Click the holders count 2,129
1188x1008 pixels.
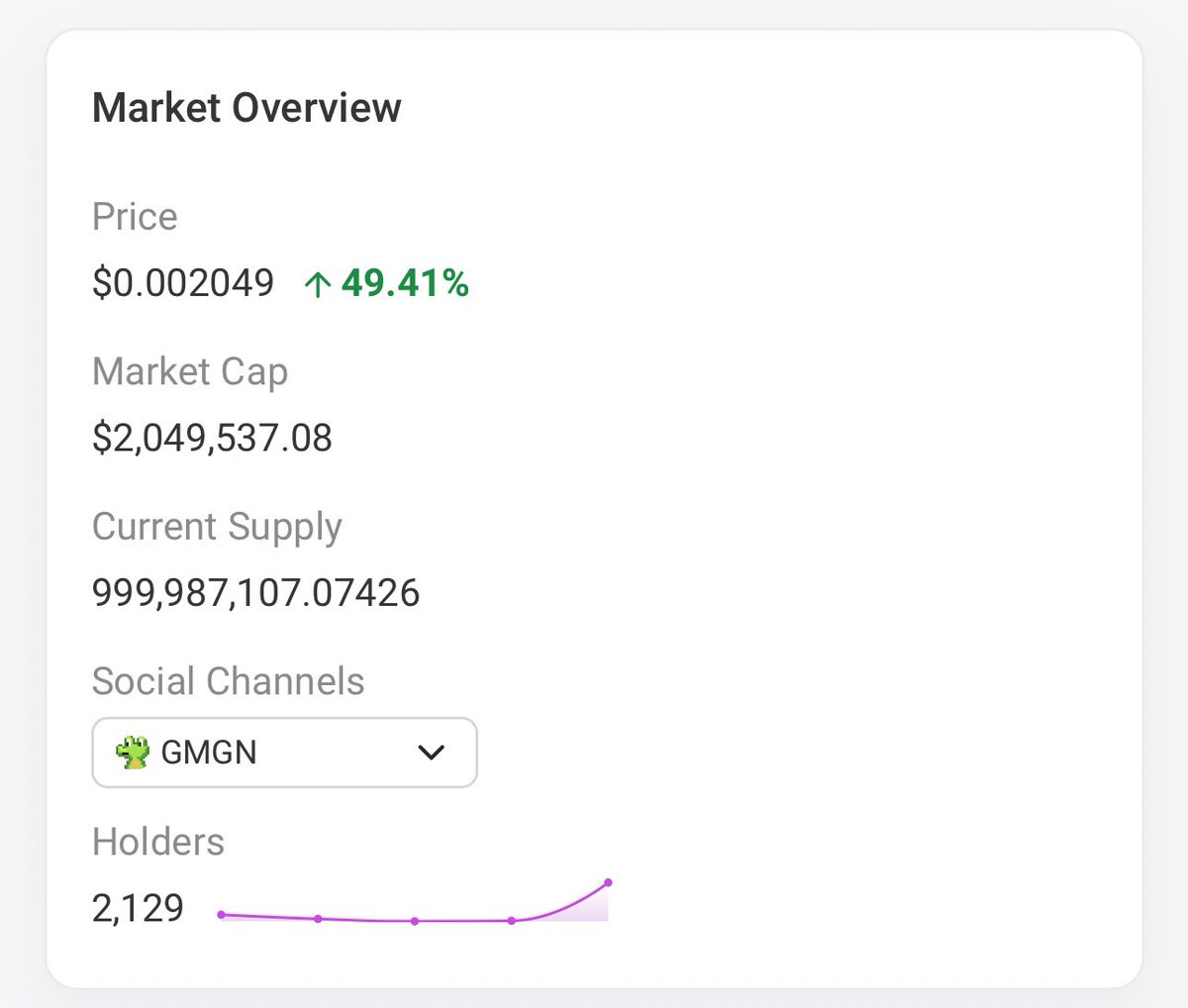[x=138, y=908]
